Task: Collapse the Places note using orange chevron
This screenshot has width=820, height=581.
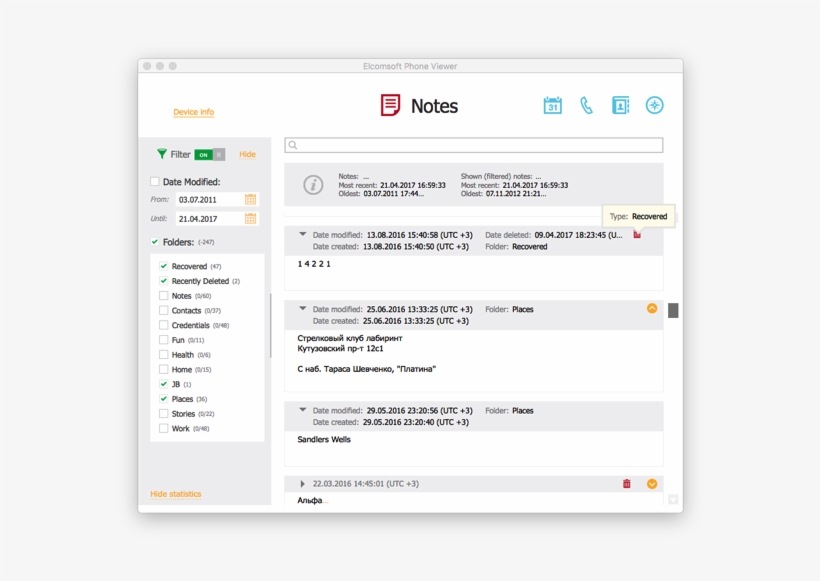Action: click(x=652, y=308)
